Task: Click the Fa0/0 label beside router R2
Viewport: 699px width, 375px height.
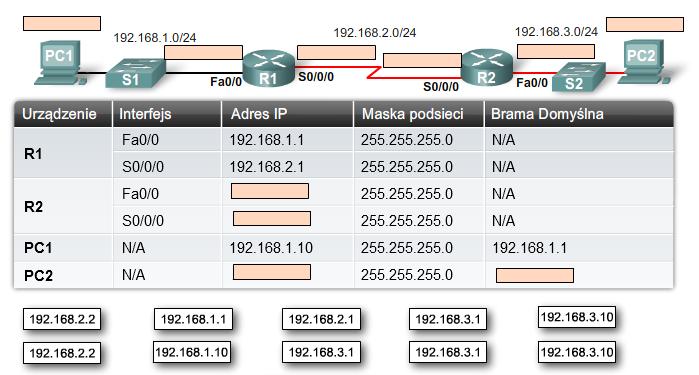Action: [532, 82]
